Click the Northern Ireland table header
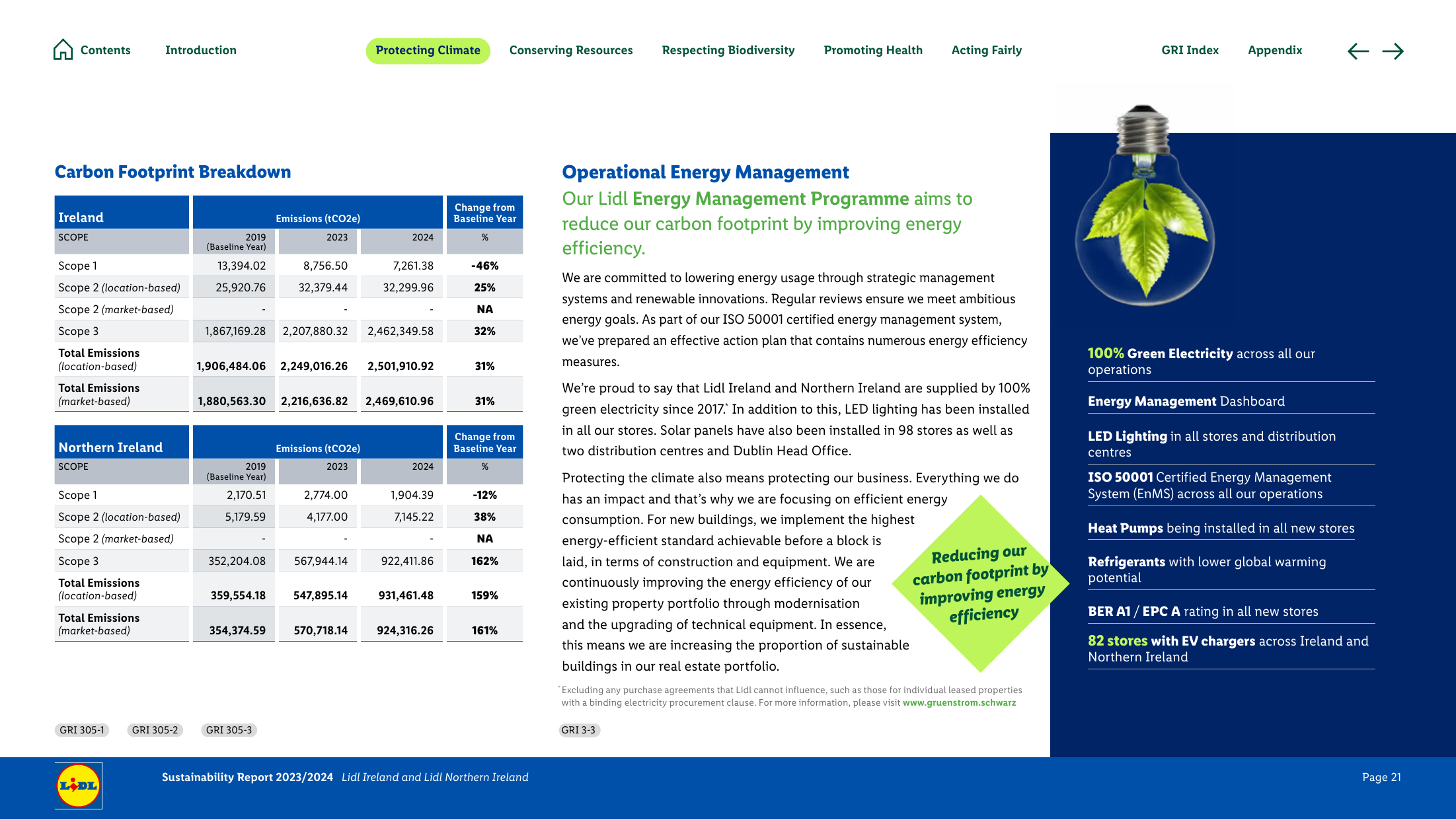 click(122, 442)
